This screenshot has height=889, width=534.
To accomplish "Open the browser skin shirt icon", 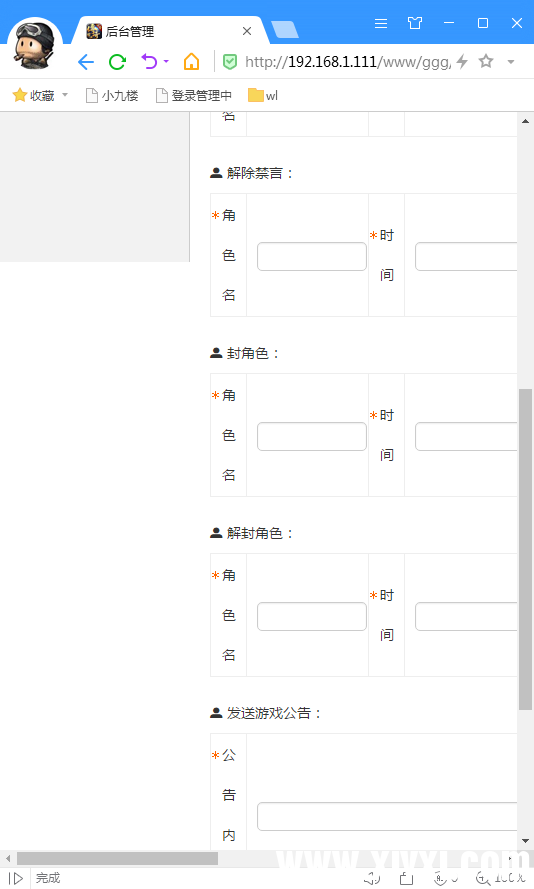I will tap(415, 23).
